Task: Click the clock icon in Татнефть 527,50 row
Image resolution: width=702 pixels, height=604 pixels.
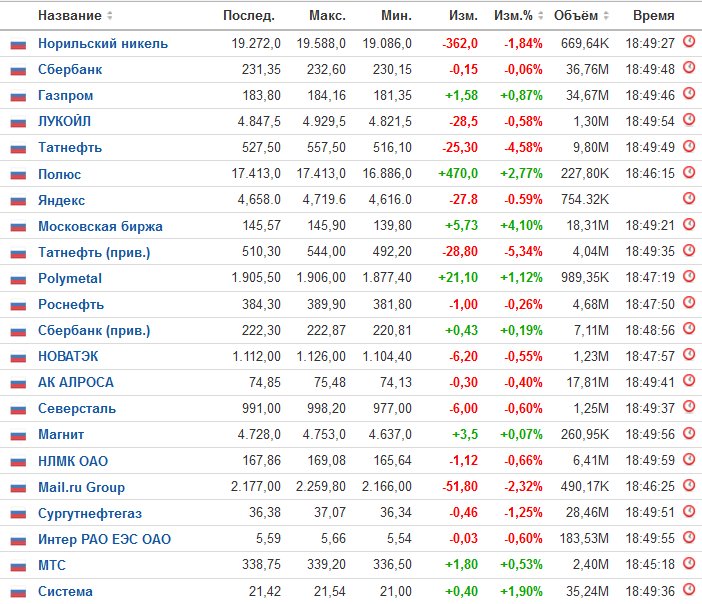Action: [x=689, y=146]
